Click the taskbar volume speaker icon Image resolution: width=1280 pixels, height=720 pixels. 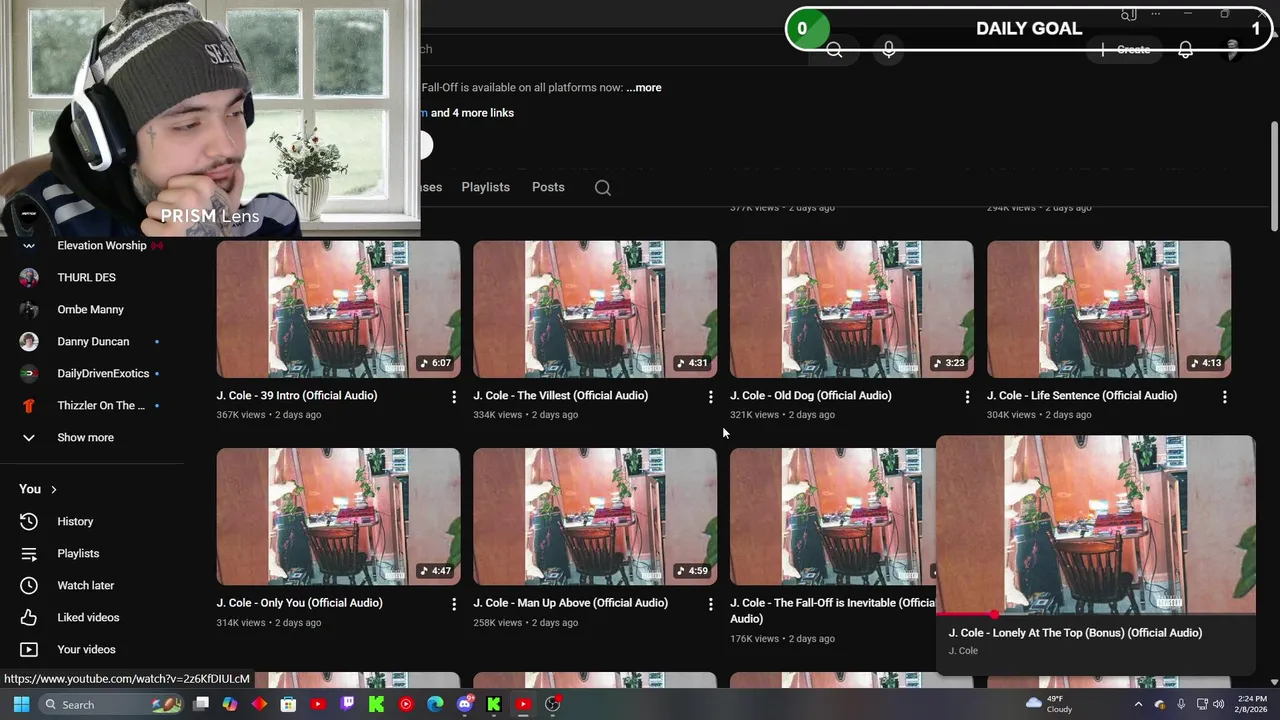point(1218,704)
